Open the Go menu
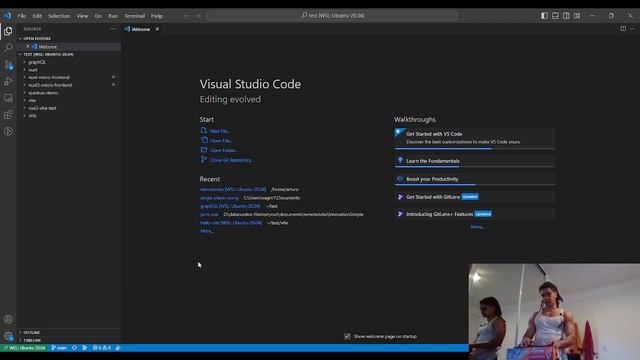 pos(98,16)
